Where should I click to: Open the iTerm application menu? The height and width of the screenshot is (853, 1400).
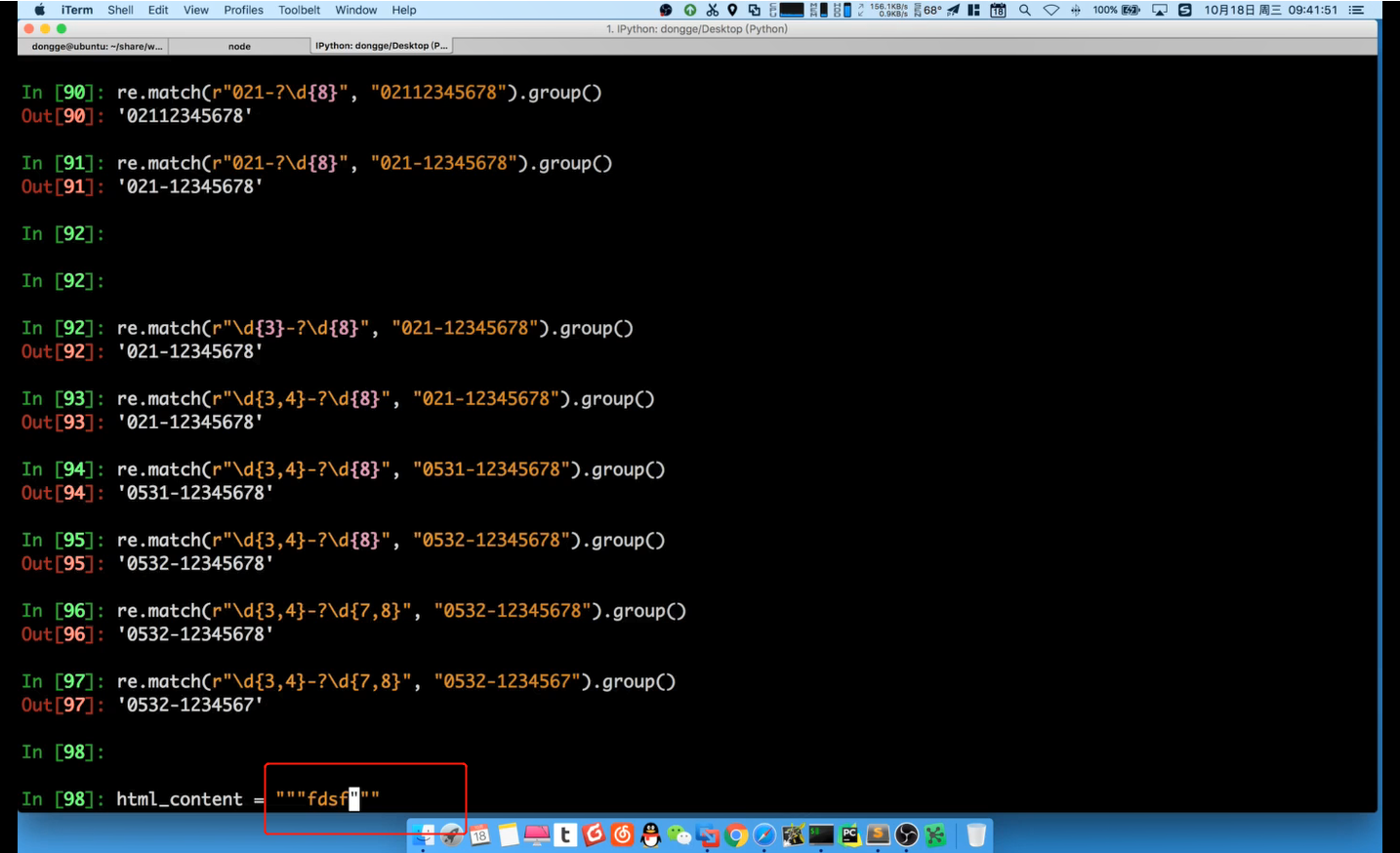pyautogui.click(x=77, y=10)
